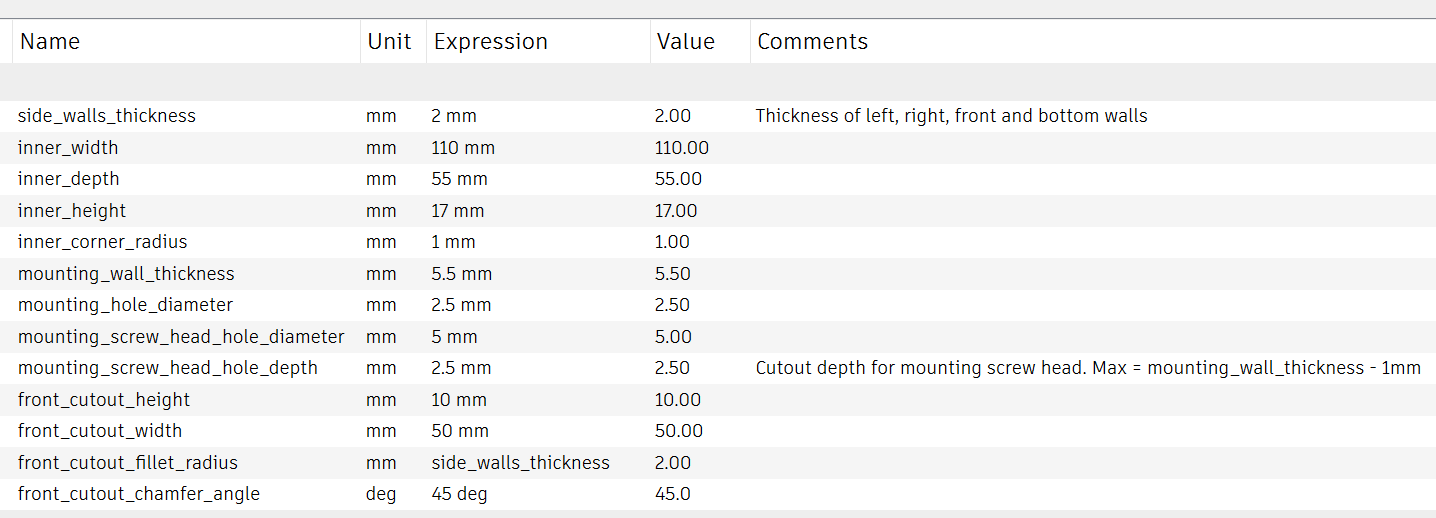The height and width of the screenshot is (518, 1436).
Task: Edit the inner_depth expression 55 mm
Action: click(459, 179)
